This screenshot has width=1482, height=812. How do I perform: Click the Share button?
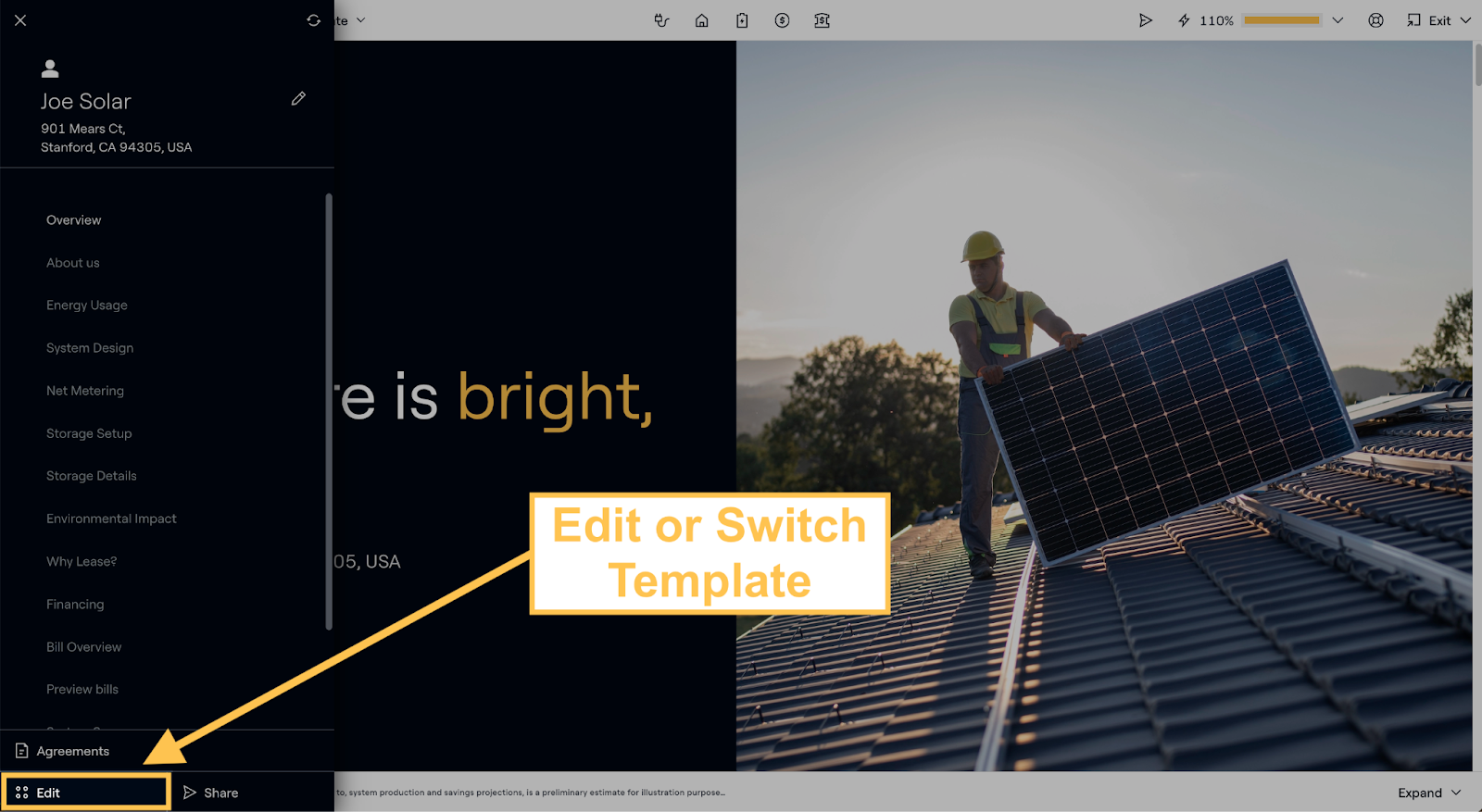[211, 793]
